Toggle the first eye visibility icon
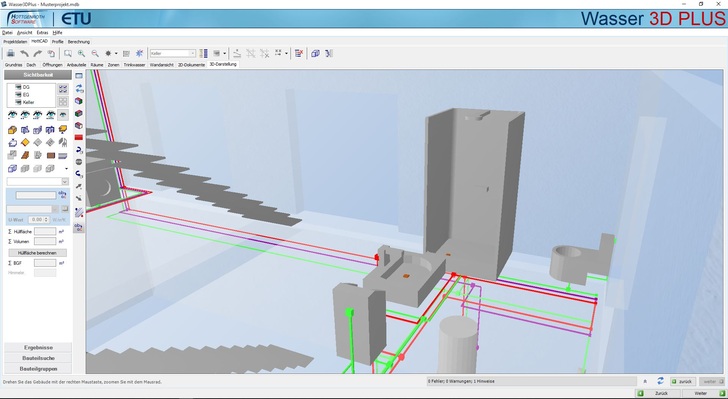Screen dimensions: 728x399 pos(13,115)
